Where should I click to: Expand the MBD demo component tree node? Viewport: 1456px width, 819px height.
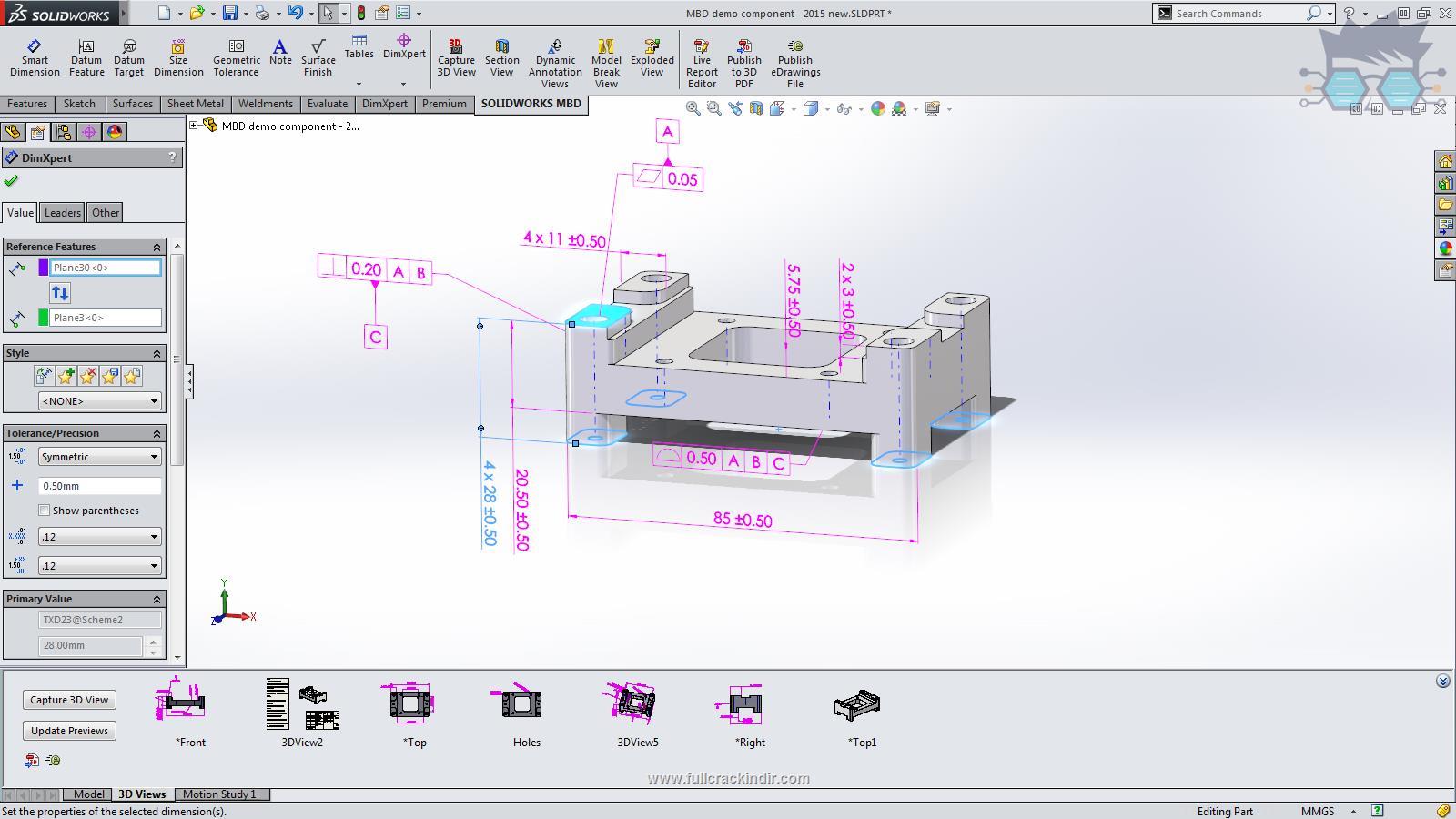pyautogui.click(x=194, y=126)
